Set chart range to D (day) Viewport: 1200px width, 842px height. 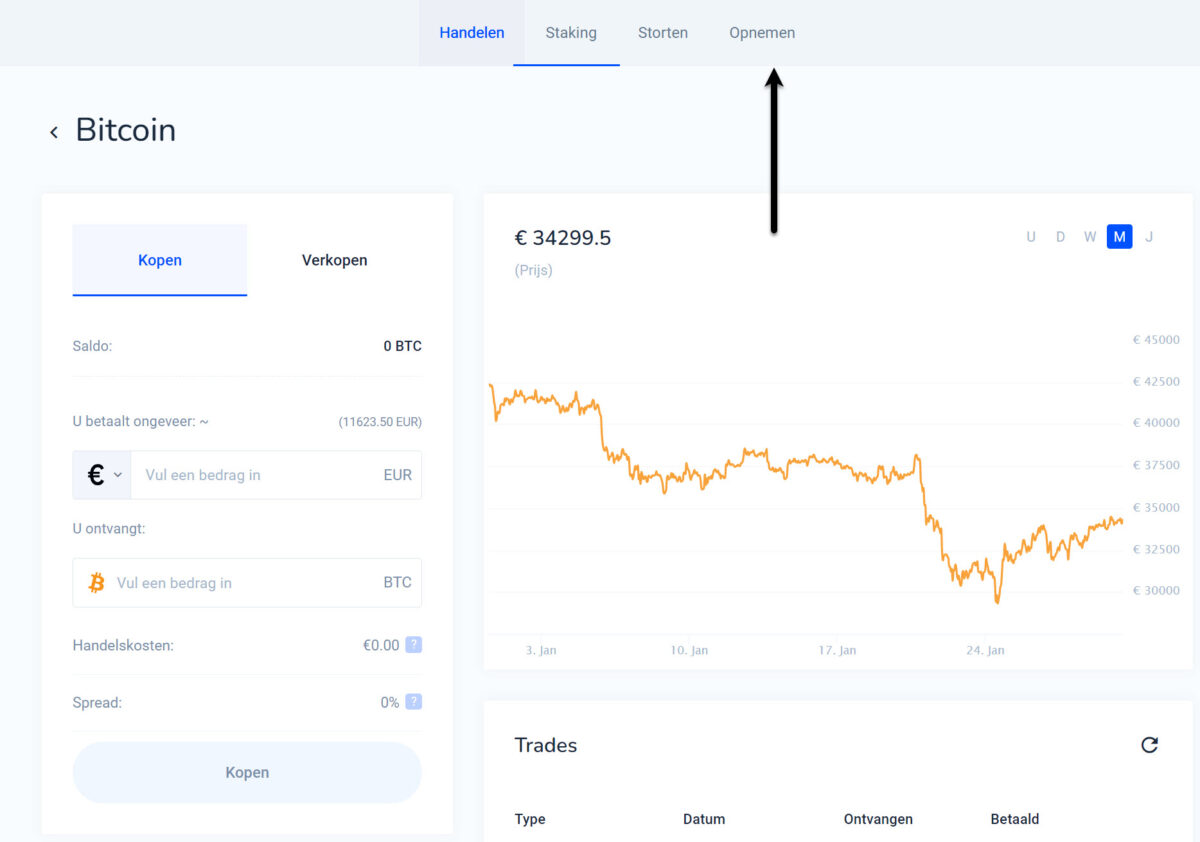click(x=1060, y=237)
